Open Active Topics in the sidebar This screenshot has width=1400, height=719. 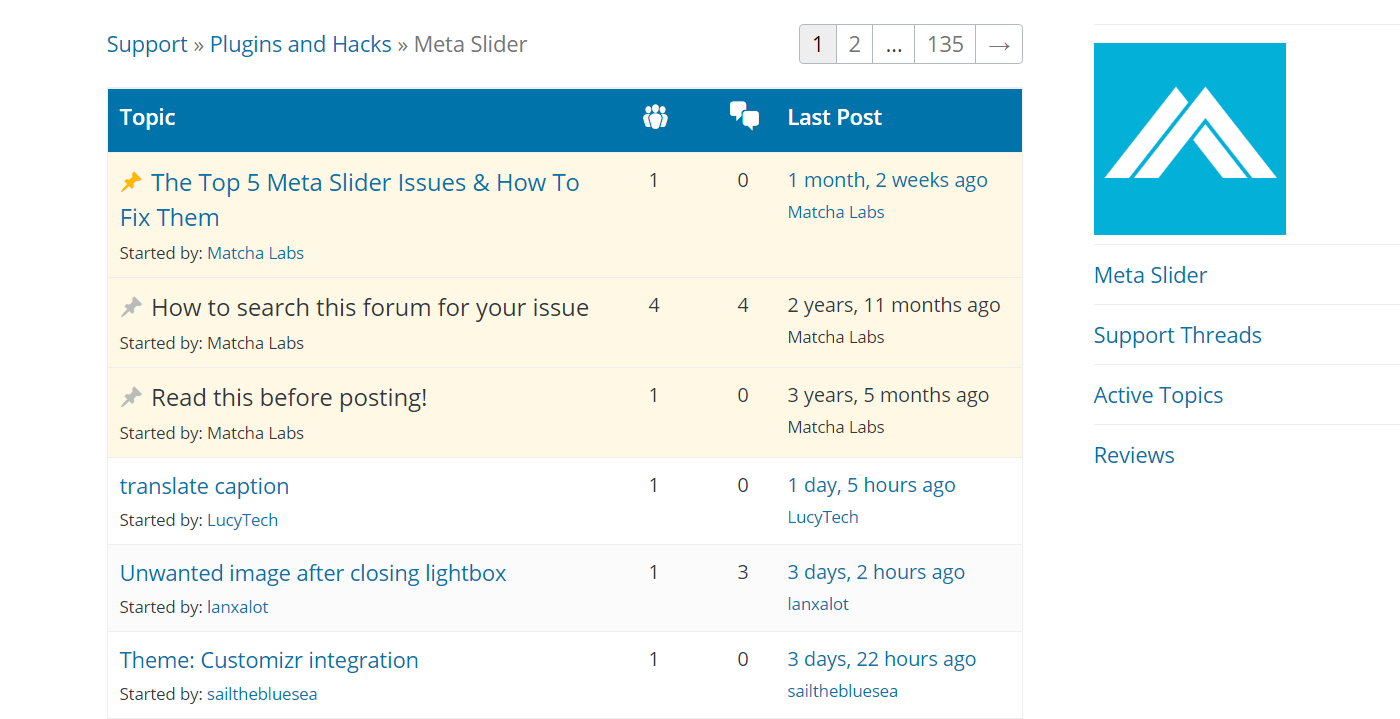click(1158, 395)
